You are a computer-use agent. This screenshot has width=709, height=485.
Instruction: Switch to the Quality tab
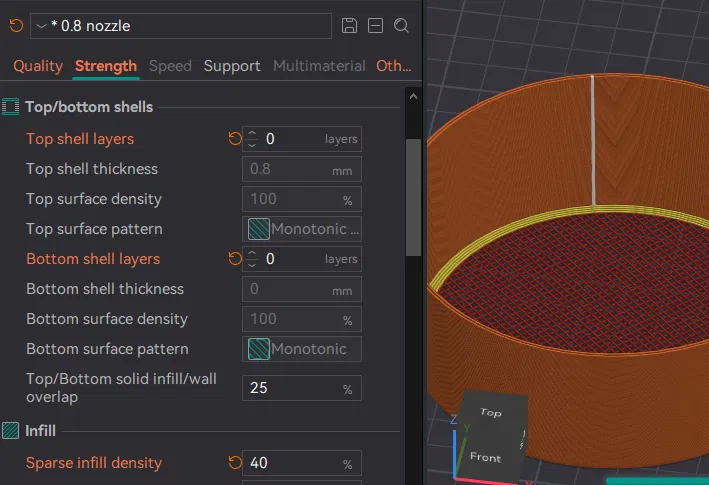pos(38,66)
